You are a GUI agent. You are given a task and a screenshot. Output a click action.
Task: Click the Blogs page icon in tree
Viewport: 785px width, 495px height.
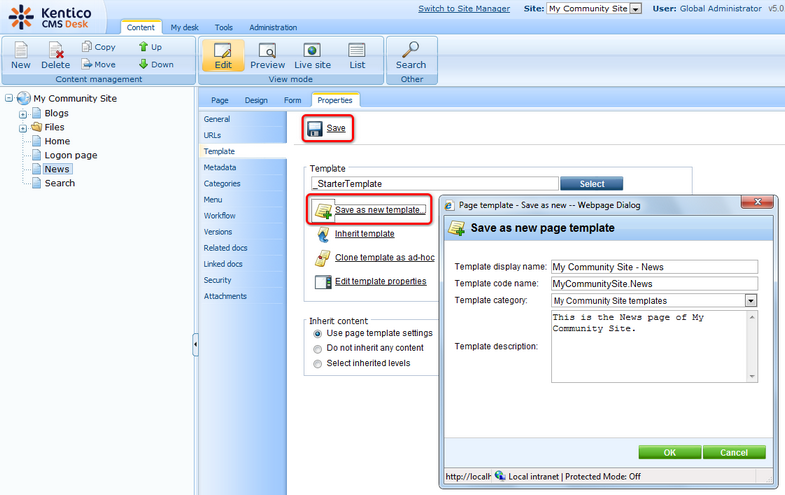pos(37,113)
